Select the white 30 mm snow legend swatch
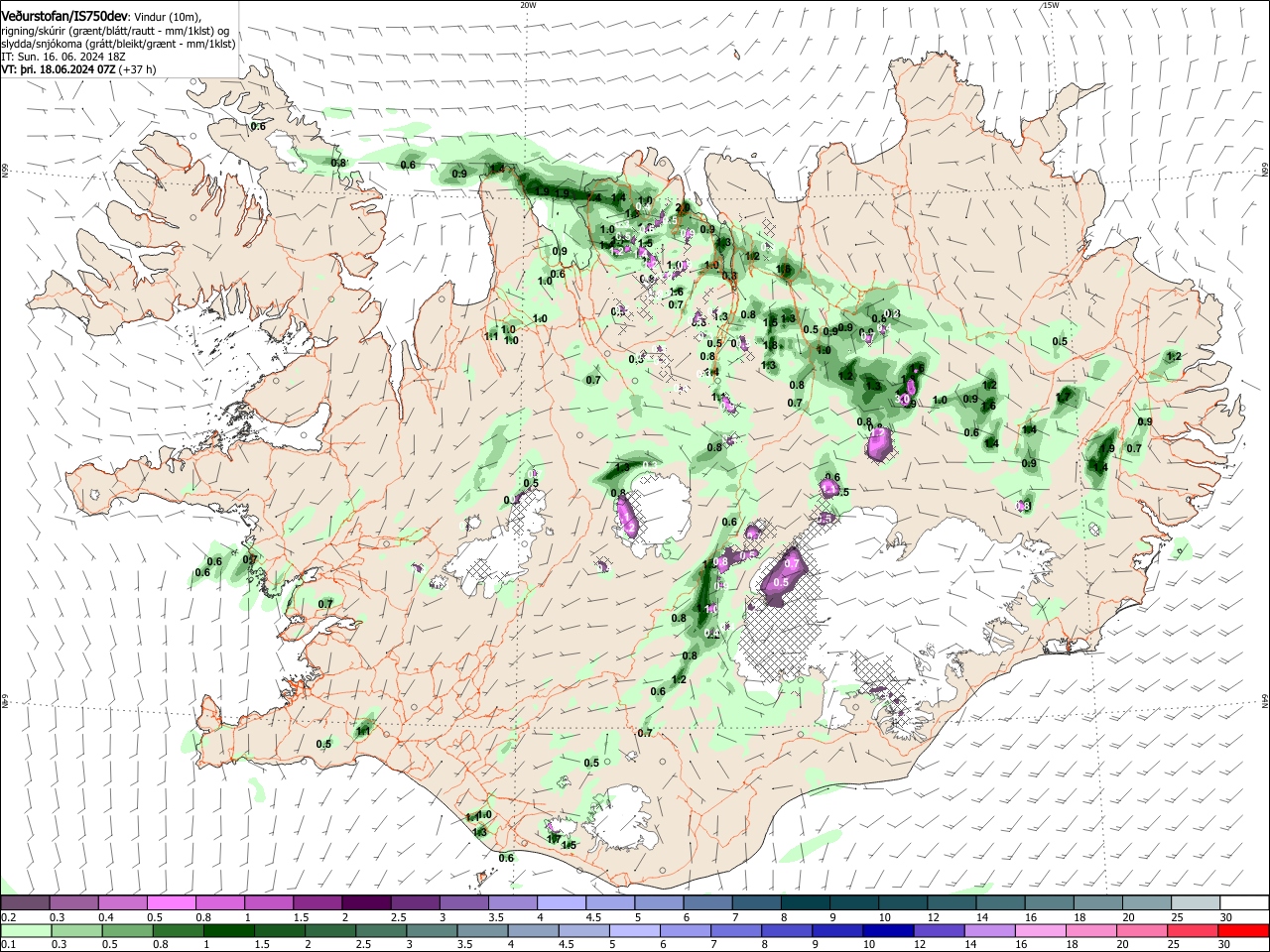The width and height of the screenshot is (1270, 952). (1245, 903)
